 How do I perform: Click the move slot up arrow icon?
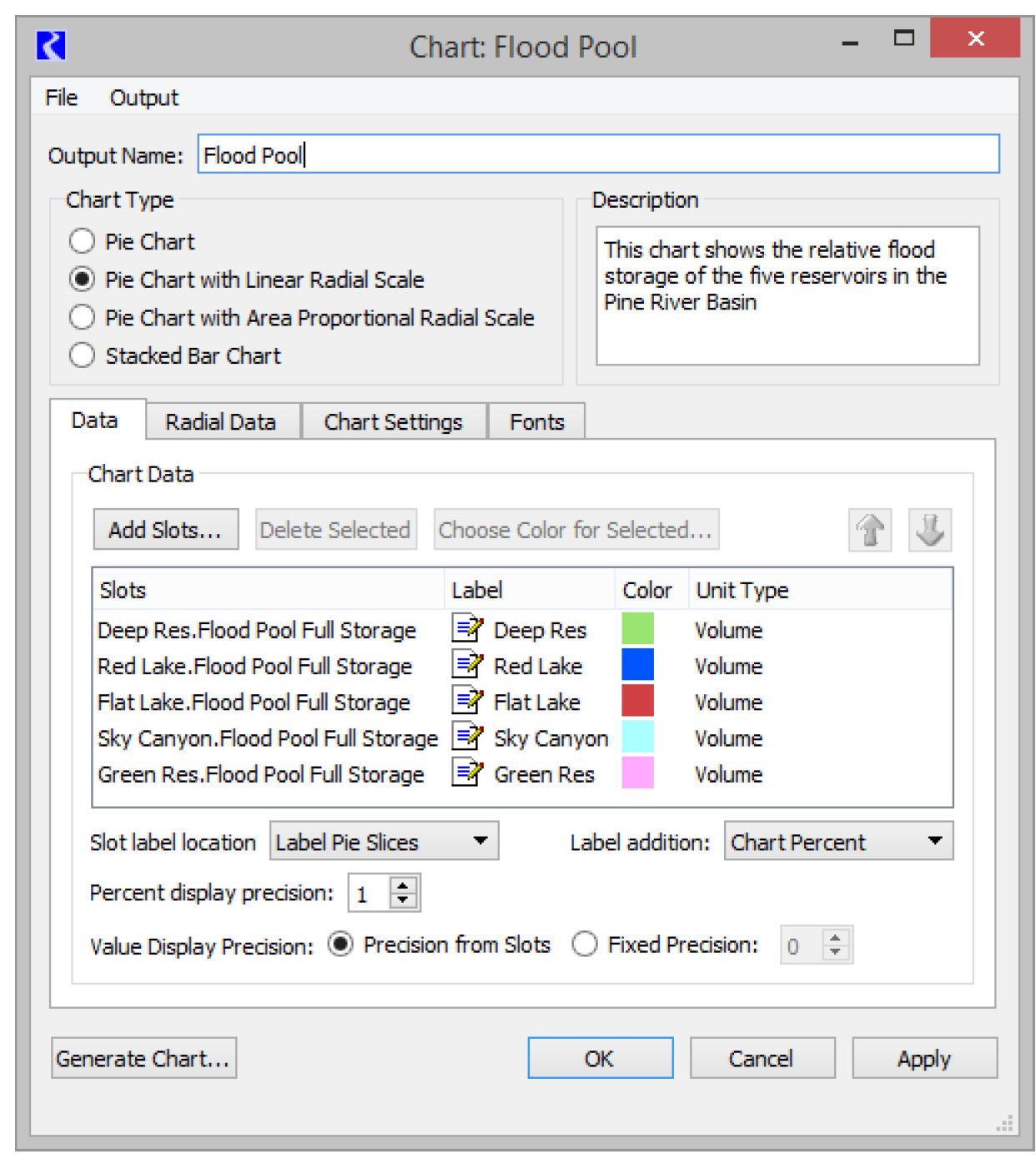tap(870, 530)
